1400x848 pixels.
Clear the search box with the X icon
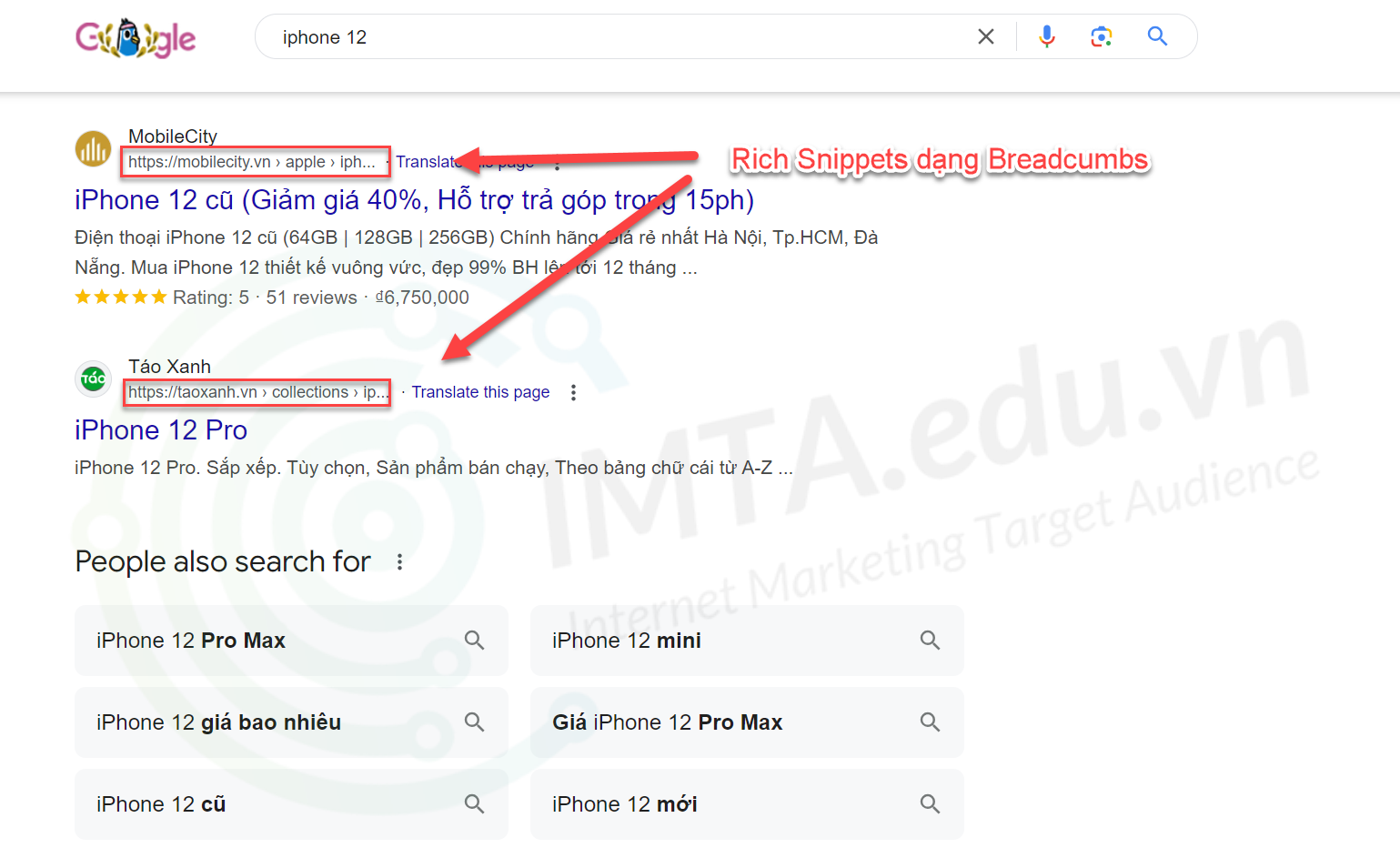click(986, 36)
